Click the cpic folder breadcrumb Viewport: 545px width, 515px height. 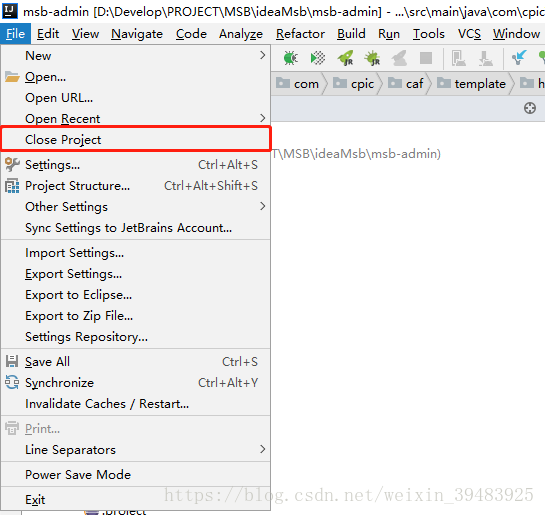point(353,83)
